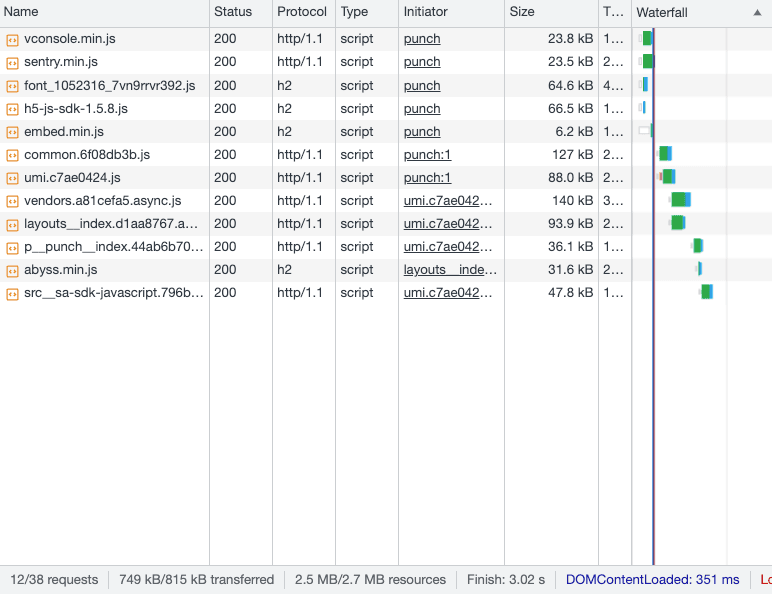
Task: Select the sentry.min.js request name
Action: point(61,62)
